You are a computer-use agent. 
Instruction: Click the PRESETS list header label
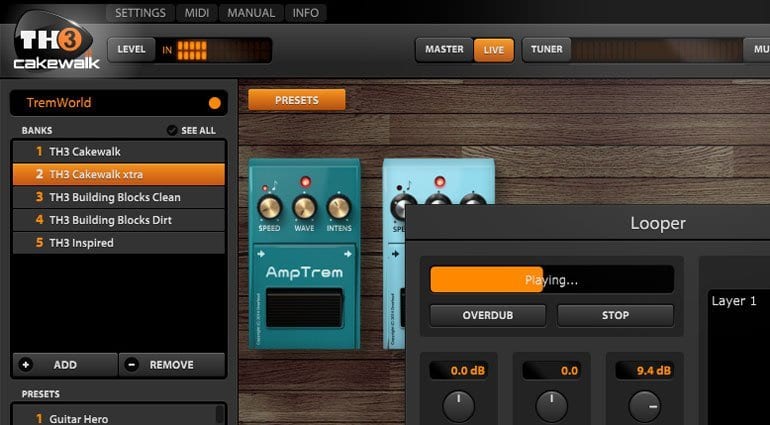41,394
